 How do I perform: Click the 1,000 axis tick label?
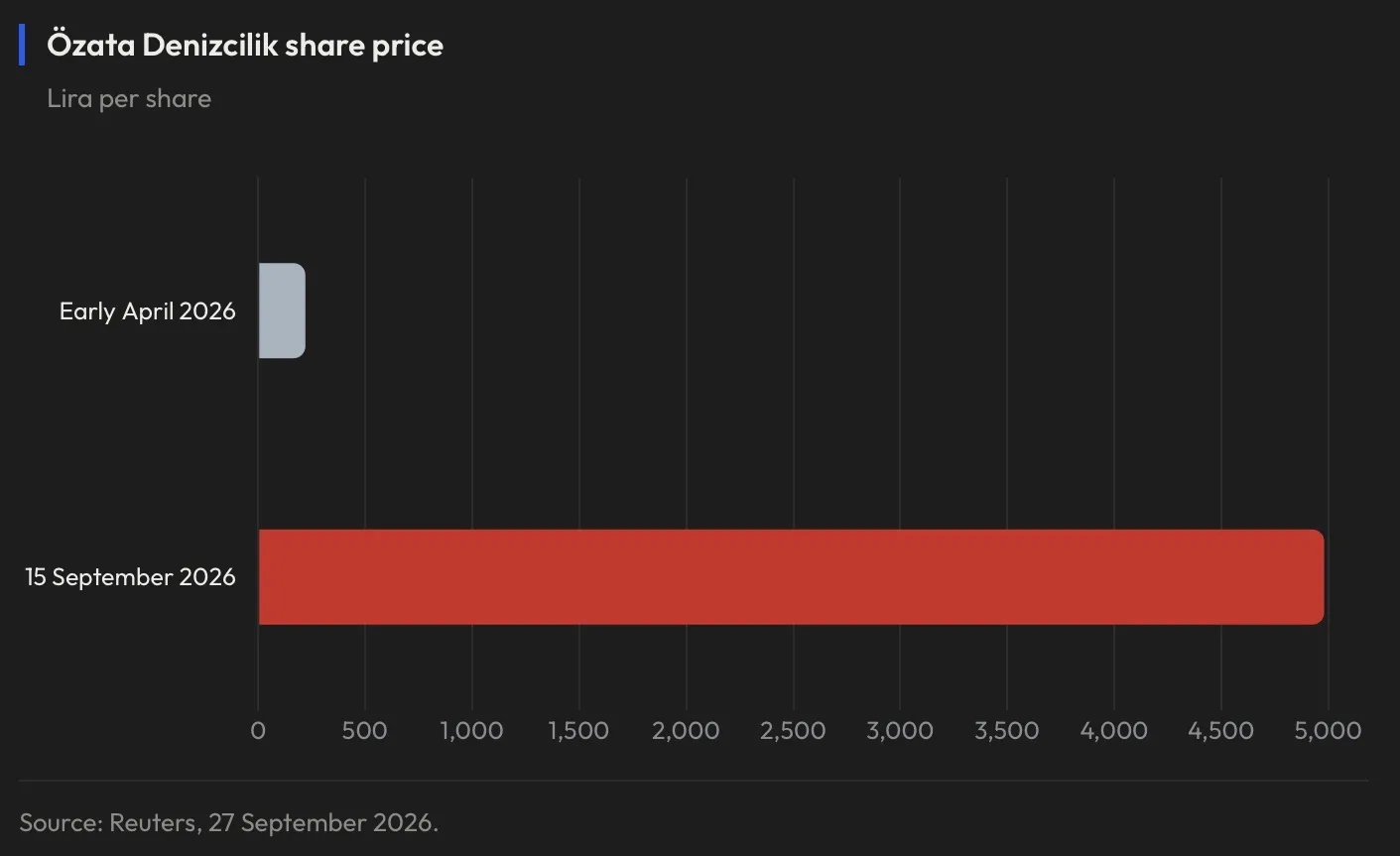[x=472, y=731]
